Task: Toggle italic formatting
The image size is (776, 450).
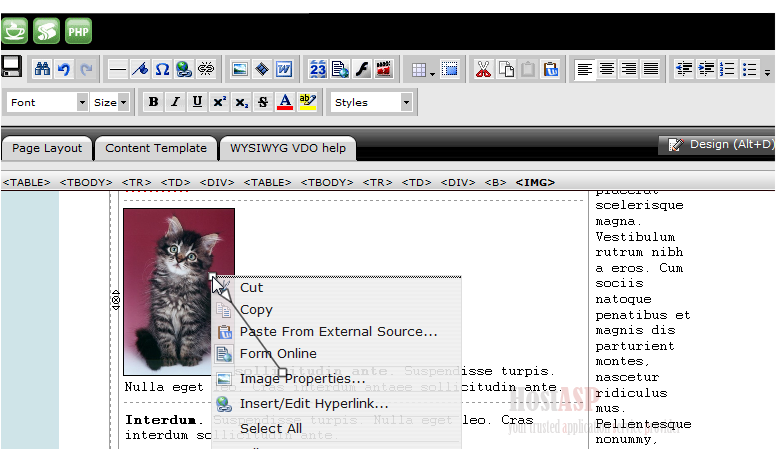Action: [x=175, y=102]
